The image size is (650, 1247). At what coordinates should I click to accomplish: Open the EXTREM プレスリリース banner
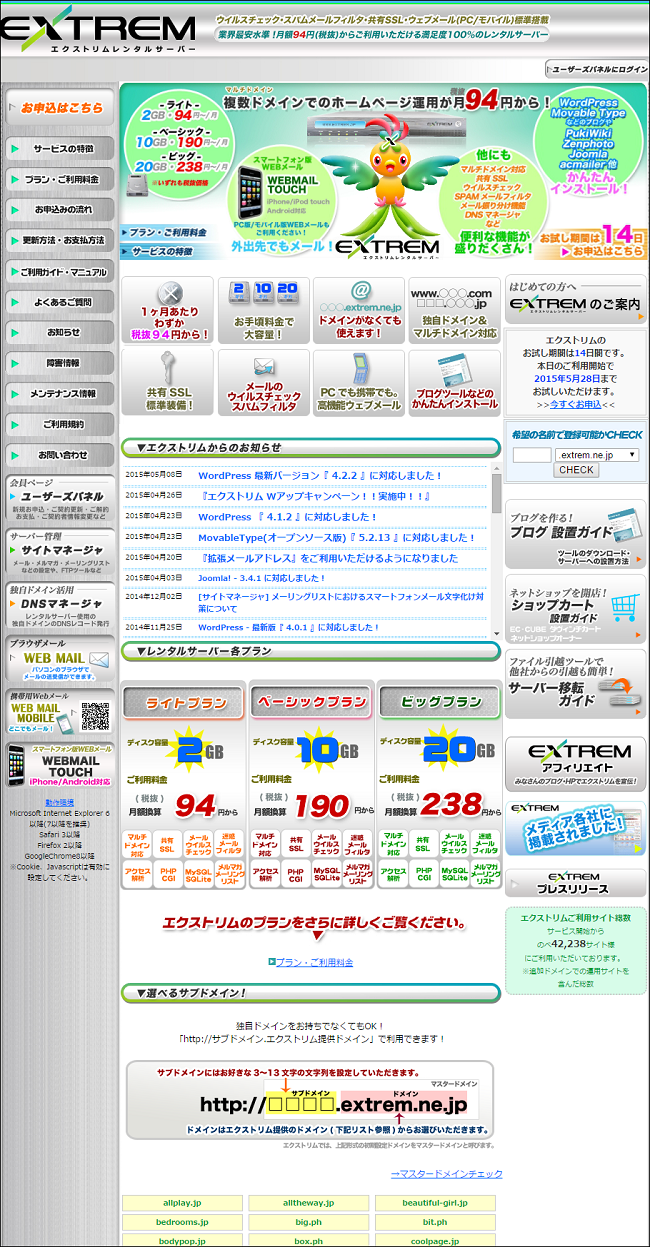pyautogui.click(x=576, y=883)
